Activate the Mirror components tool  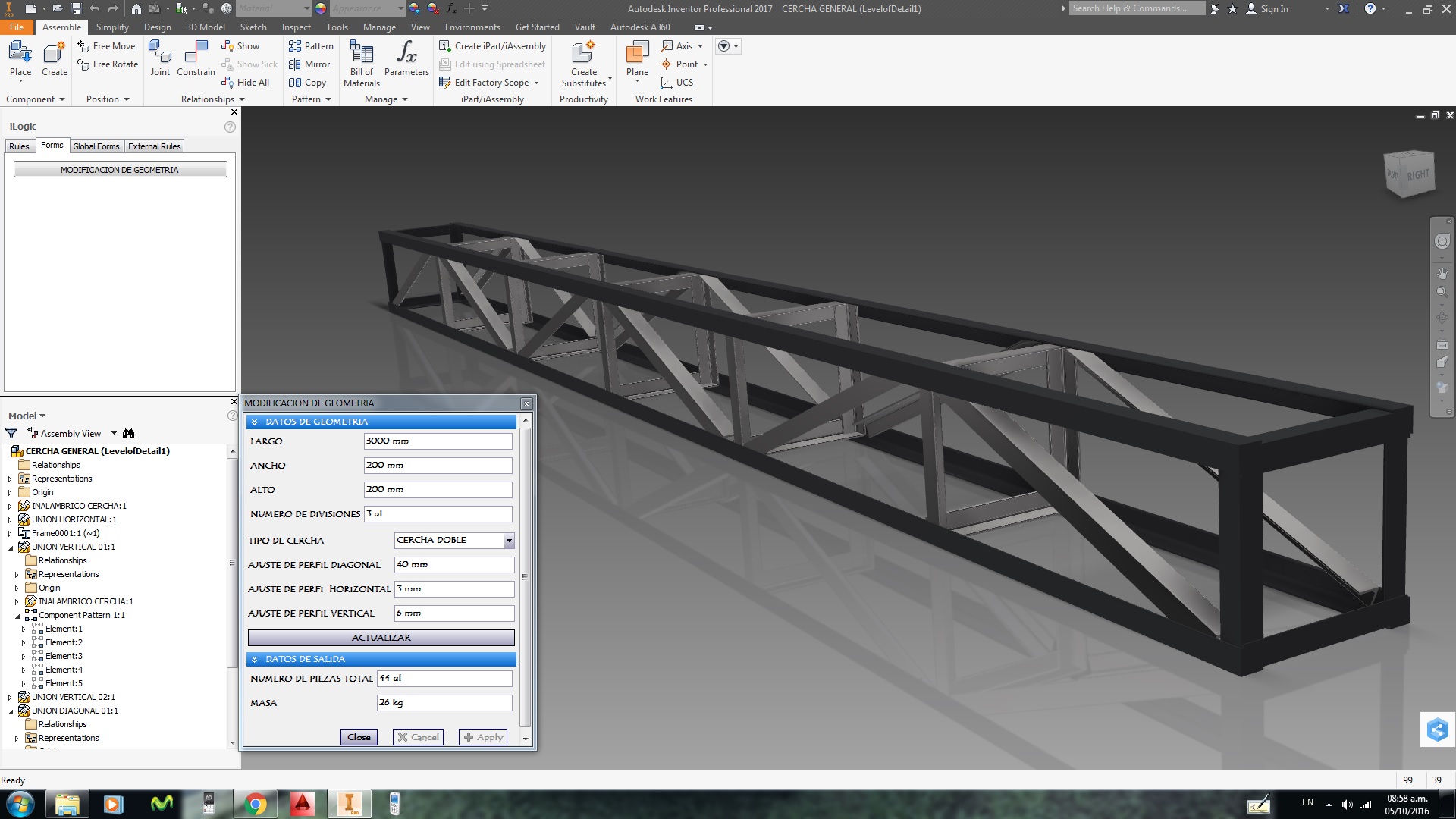tap(310, 64)
